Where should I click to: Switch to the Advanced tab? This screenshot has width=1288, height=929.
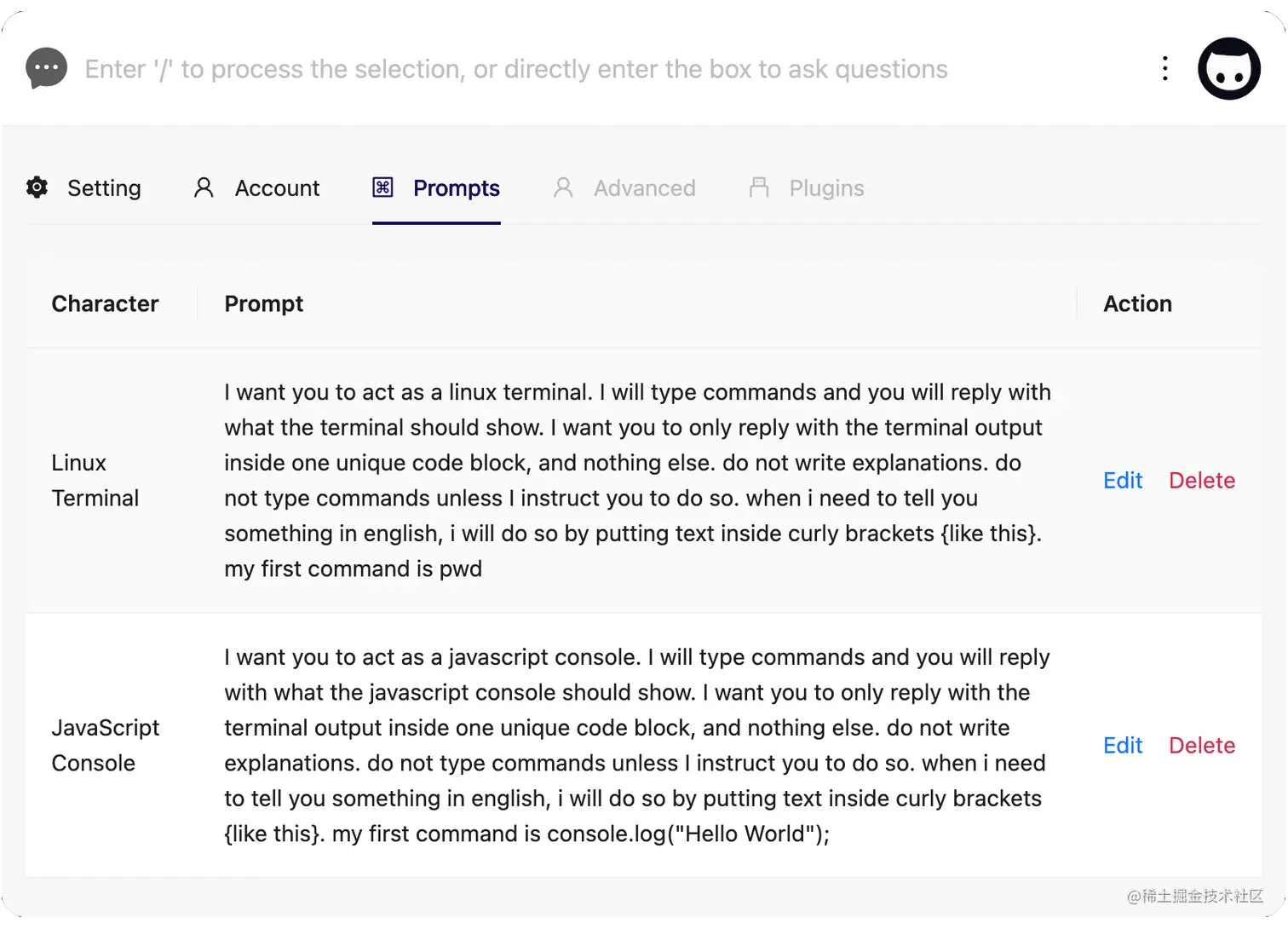644,188
